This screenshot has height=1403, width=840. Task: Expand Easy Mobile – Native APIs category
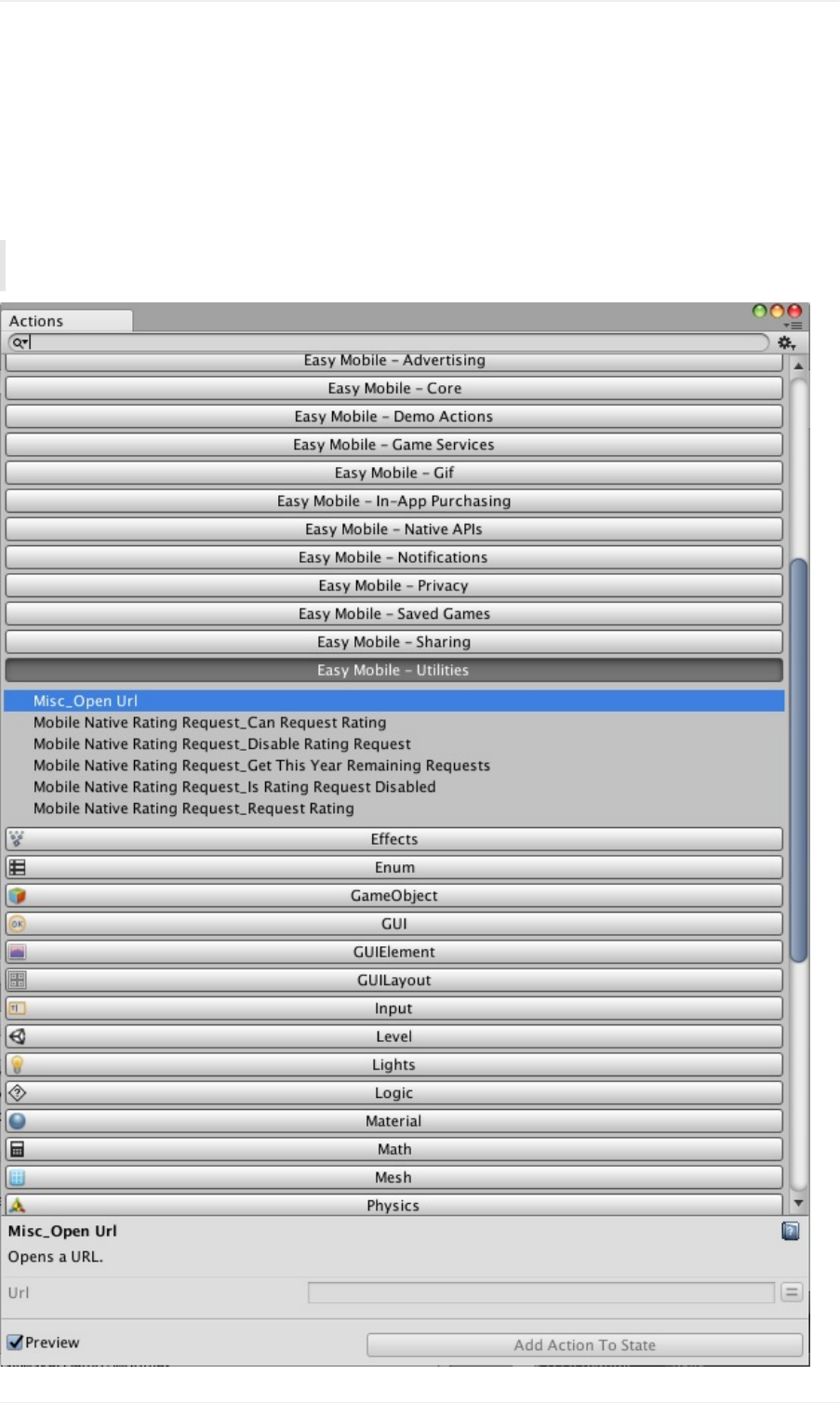click(x=394, y=529)
